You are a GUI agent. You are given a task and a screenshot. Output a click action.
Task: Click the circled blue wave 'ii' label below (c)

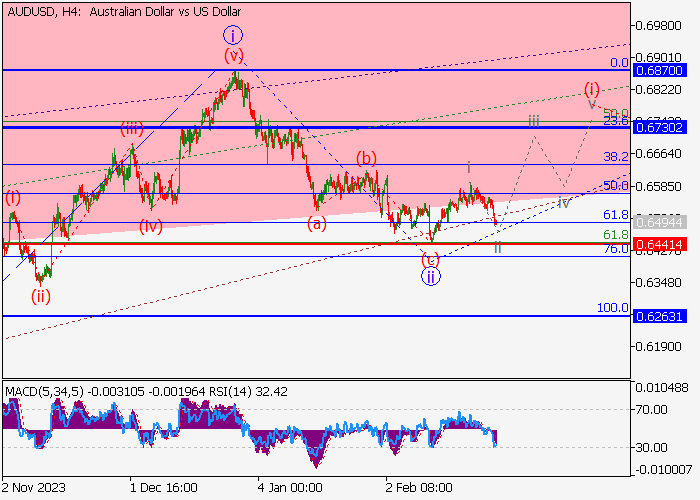pyautogui.click(x=431, y=277)
